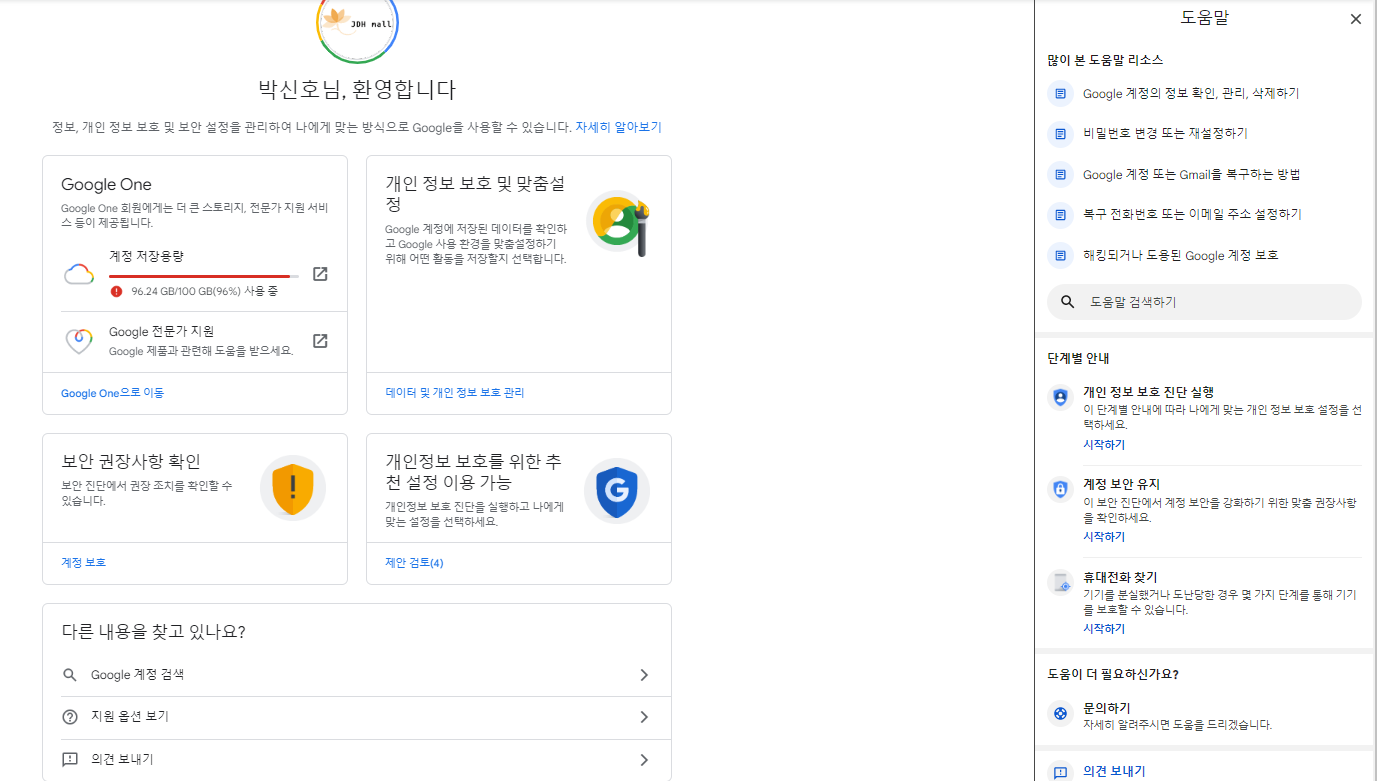This screenshot has height=781, width=1377.
Task: Click the JDH mall profile avatar
Action: [x=358, y=25]
